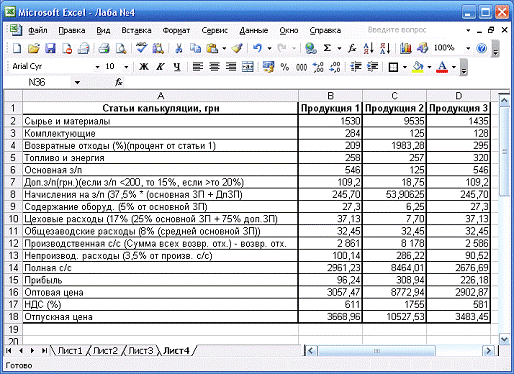This screenshot has width=514, height=374.
Task: Toggle italic with the К button
Action: (x=160, y=67)
